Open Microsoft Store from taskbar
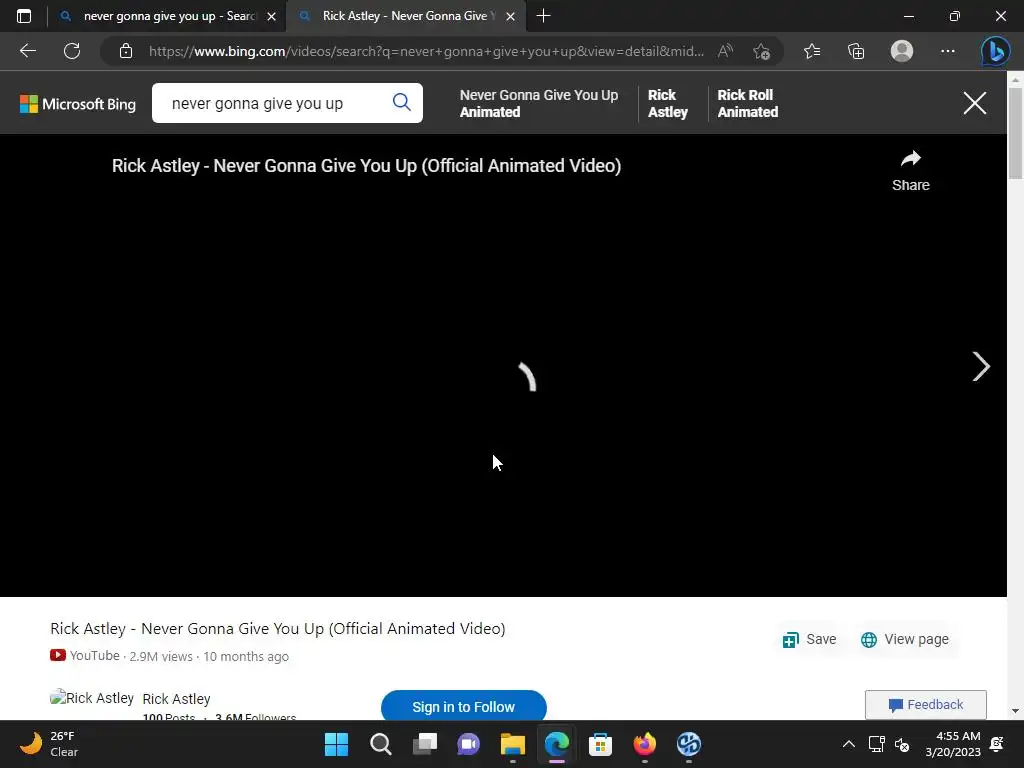Image resolution: width=1024 pixels, height=768 pixels. (600, 744)
